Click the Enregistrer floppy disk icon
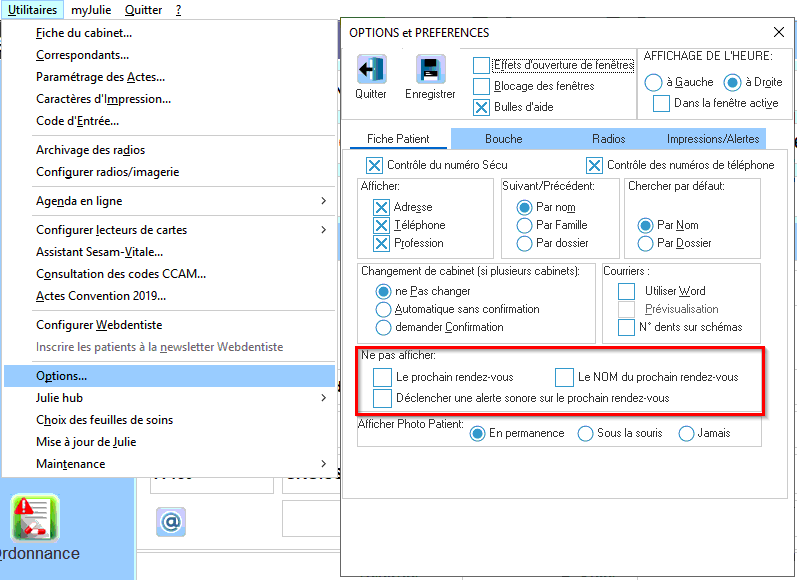 [x=430, y=69]
